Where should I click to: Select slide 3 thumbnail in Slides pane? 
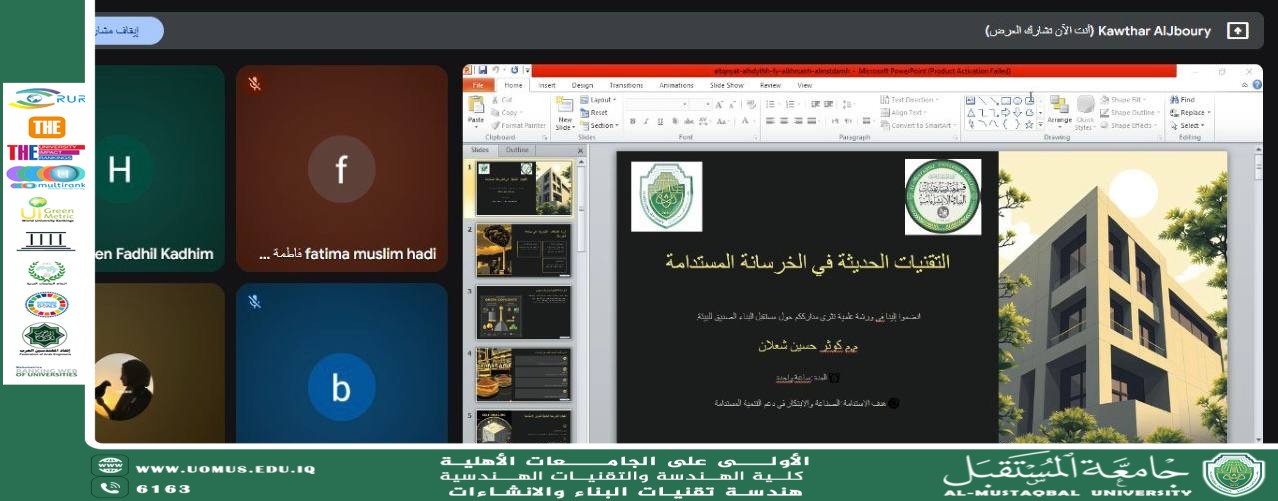coord(523,312)
